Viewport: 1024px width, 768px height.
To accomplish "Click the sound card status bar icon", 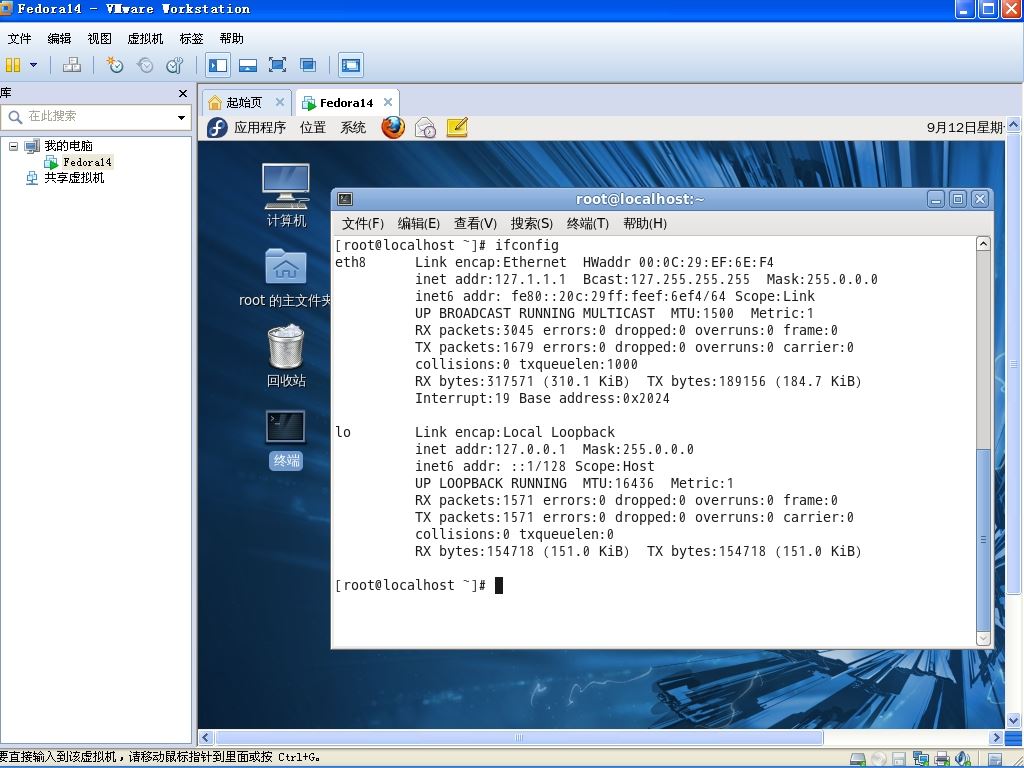I will click(963, 759).
